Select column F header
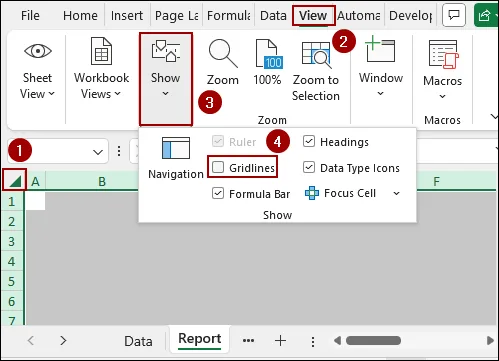The image size is (499, 361). 436,181
